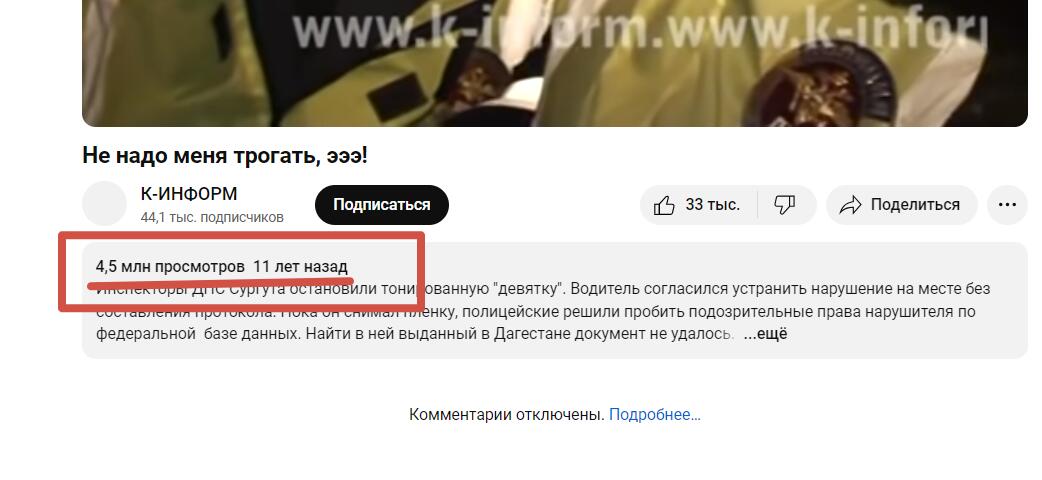
Task: Click the 11 лет назад upload date
Action: tap(300, 267)
